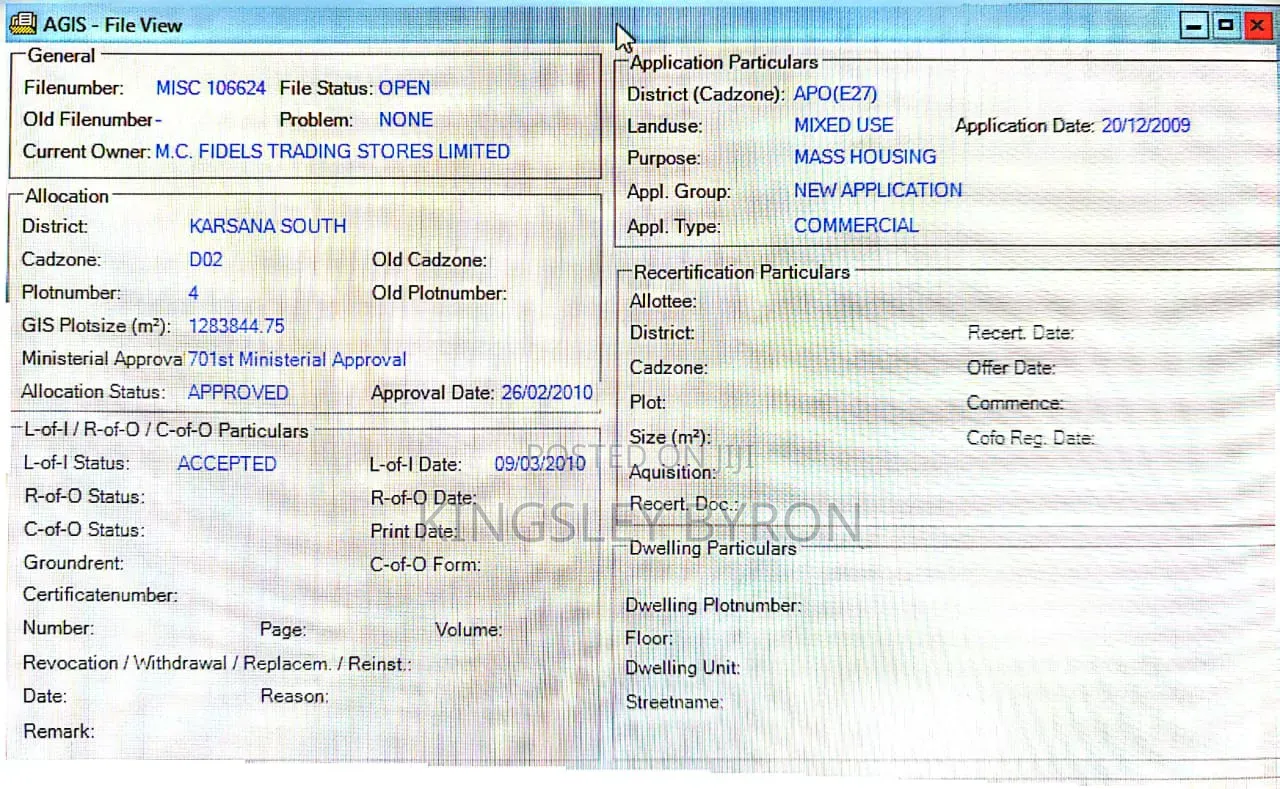Viewport: 1280px width, 789px height.
Task: Click the C-of-O Status label
Action: coord(84,530)
